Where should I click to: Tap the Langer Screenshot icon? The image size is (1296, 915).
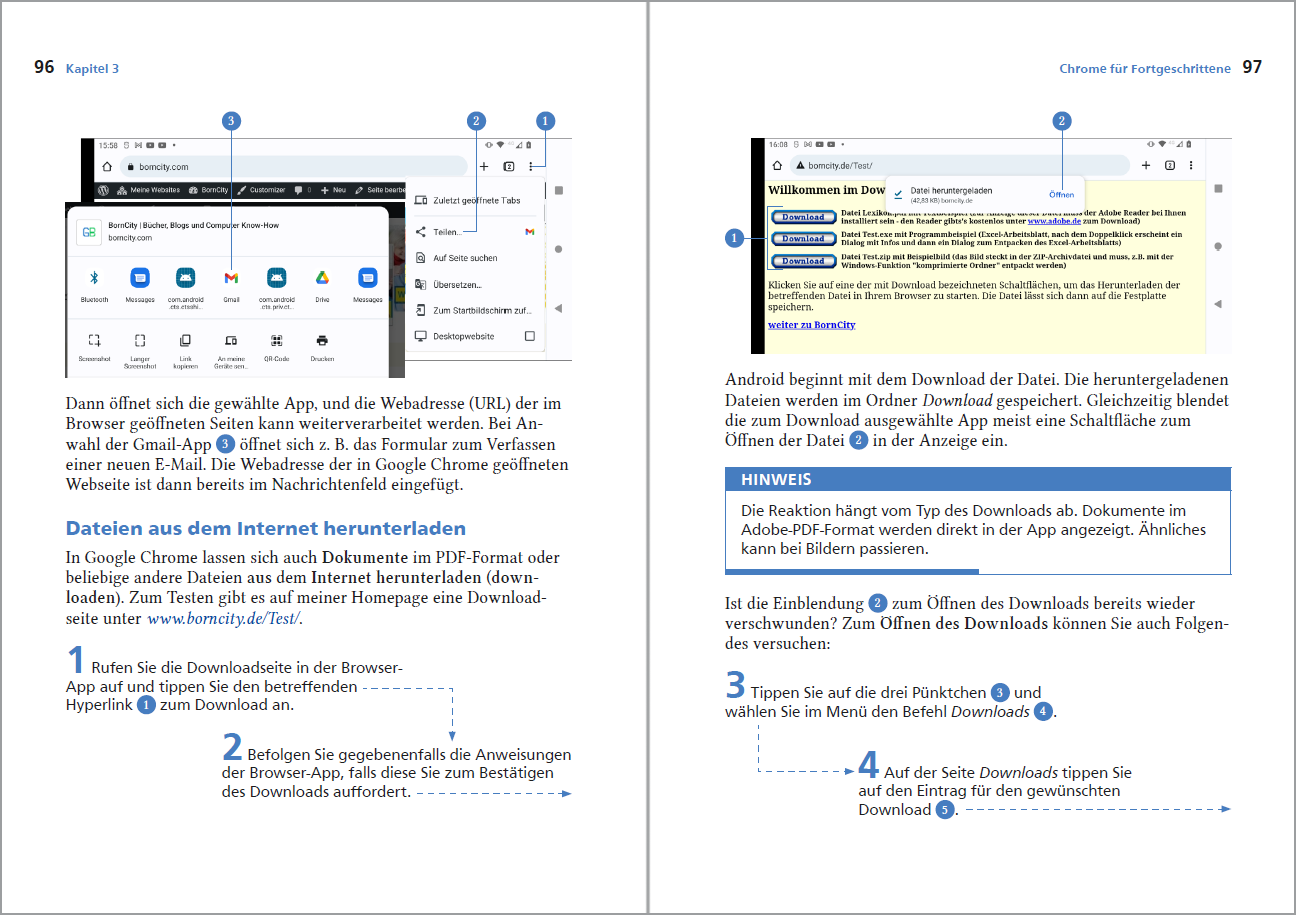click(140, 341)
